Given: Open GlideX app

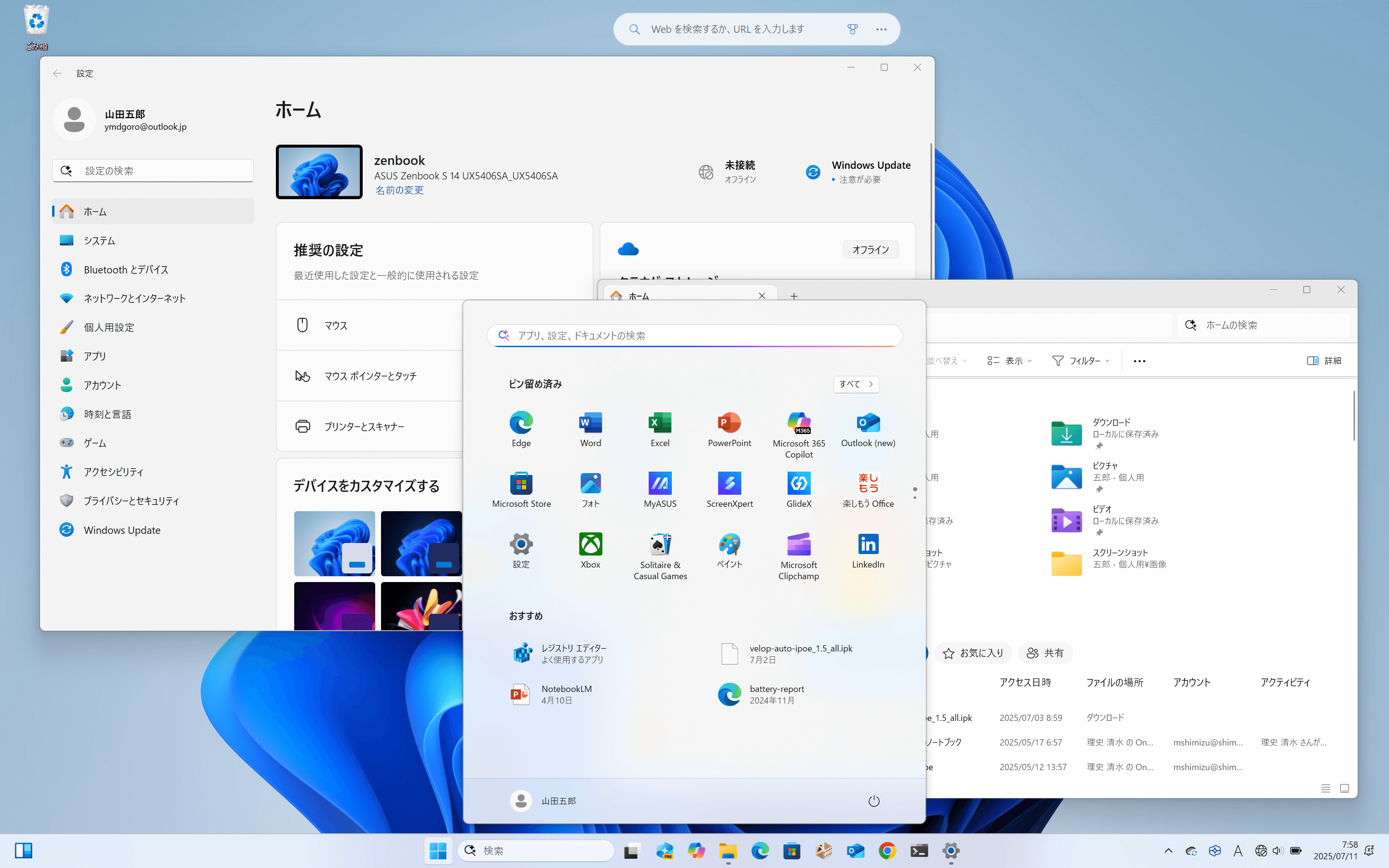Looking at the screenshot, I should click(x=799, y=489).
